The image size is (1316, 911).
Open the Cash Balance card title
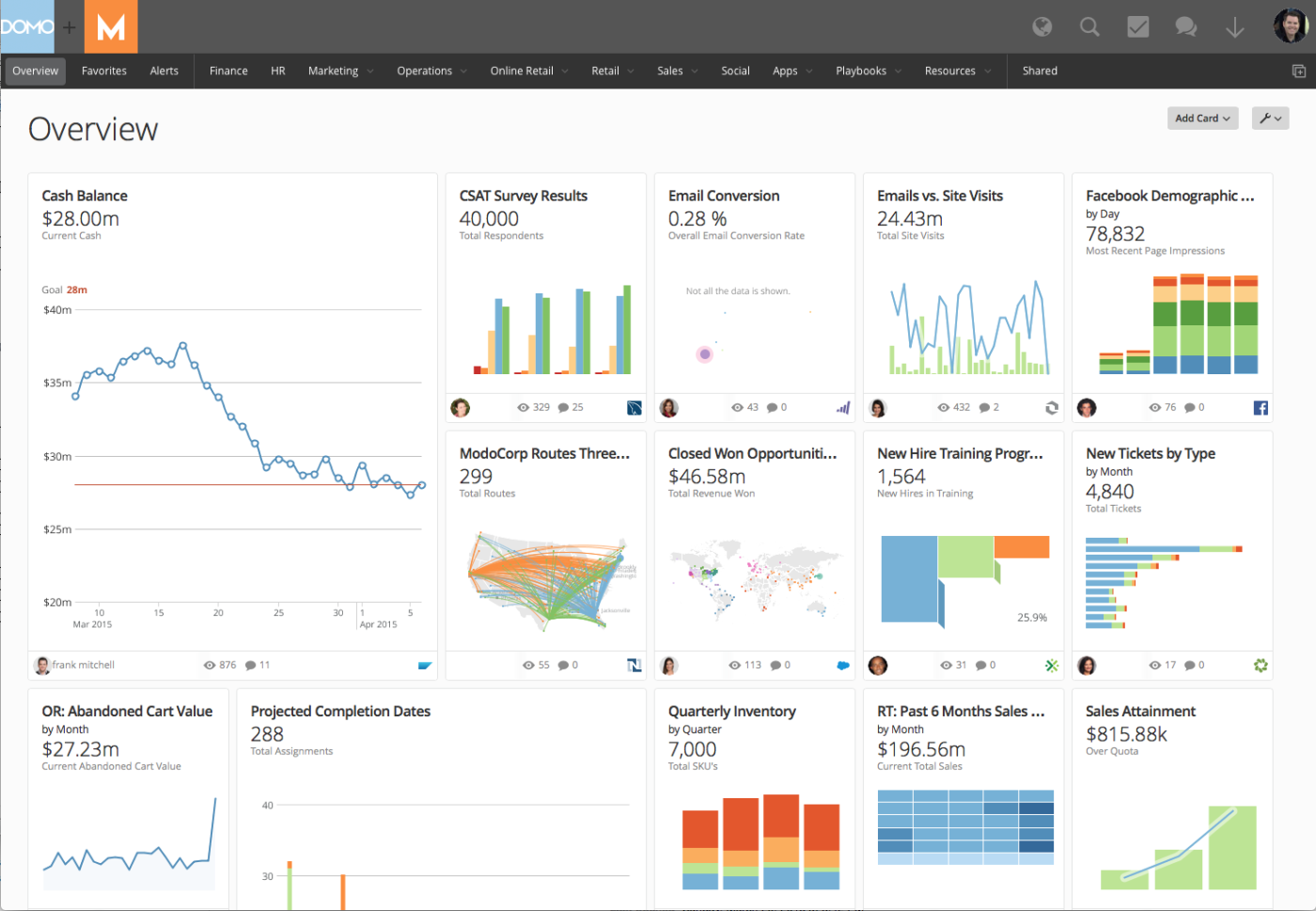pyautogui.click(x=85, y=196)
